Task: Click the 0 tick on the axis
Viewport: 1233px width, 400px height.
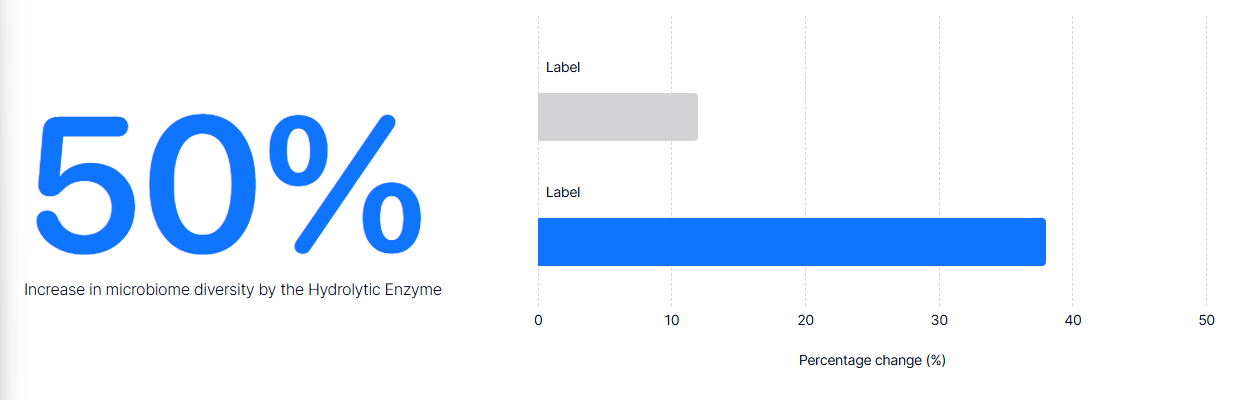Action: [538, 320]
